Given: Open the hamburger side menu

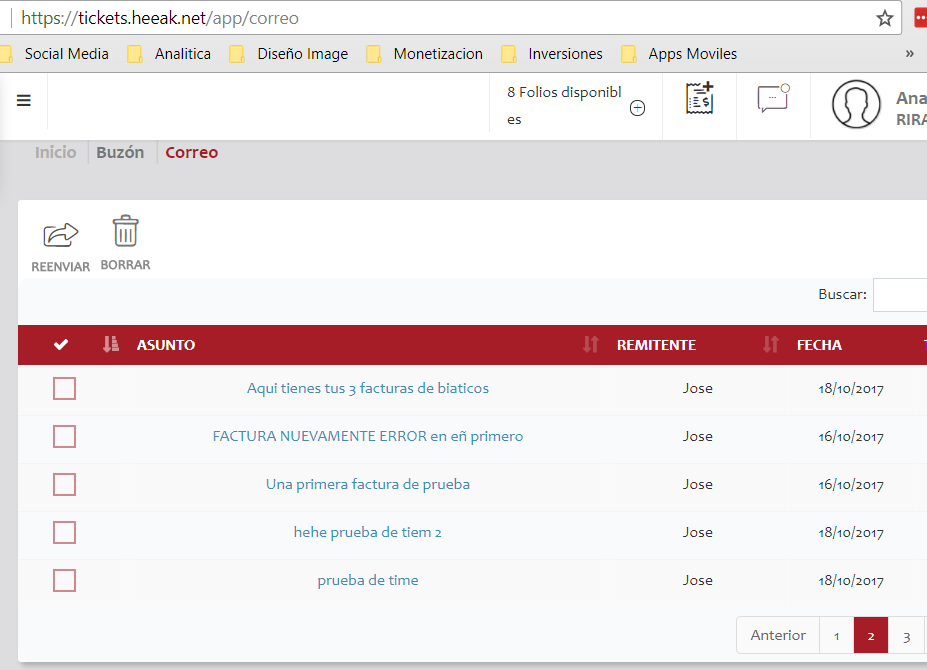Looking at the screenshot, I should (24, 101).
